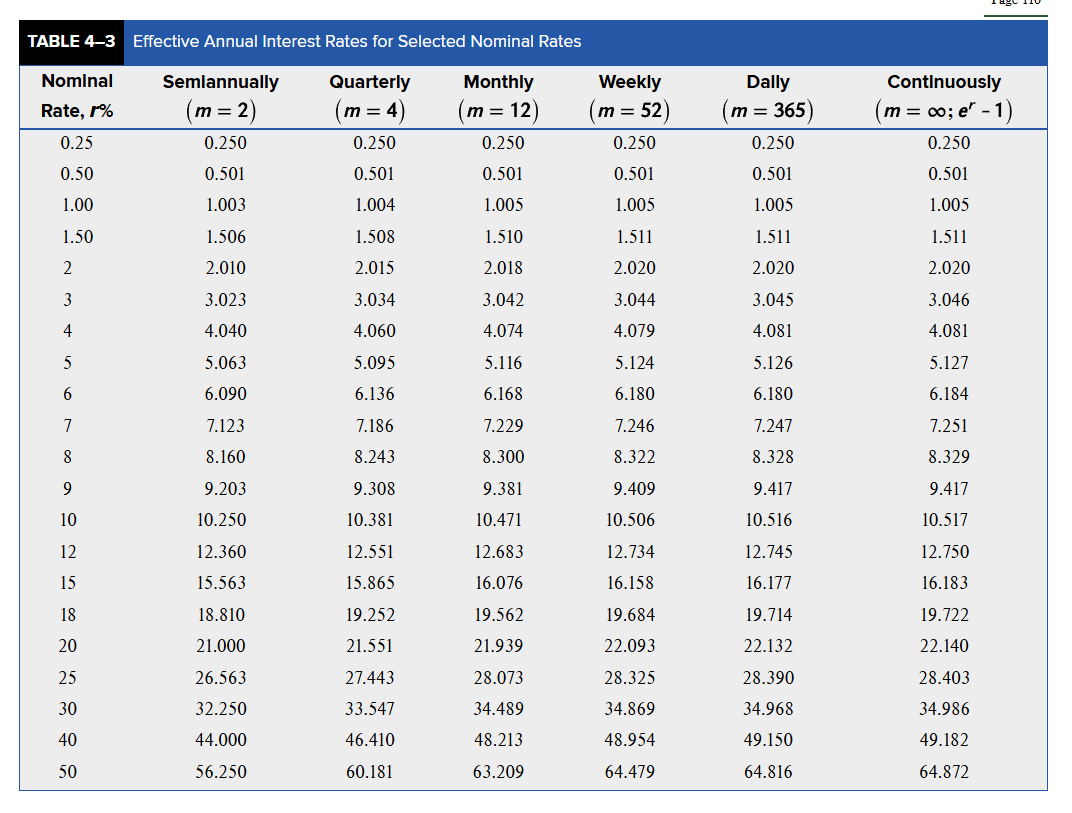Click the semiannual value 10.250
Image resolution: width=1072 pixels, height=813 pixels.
(x=221, y=520)
